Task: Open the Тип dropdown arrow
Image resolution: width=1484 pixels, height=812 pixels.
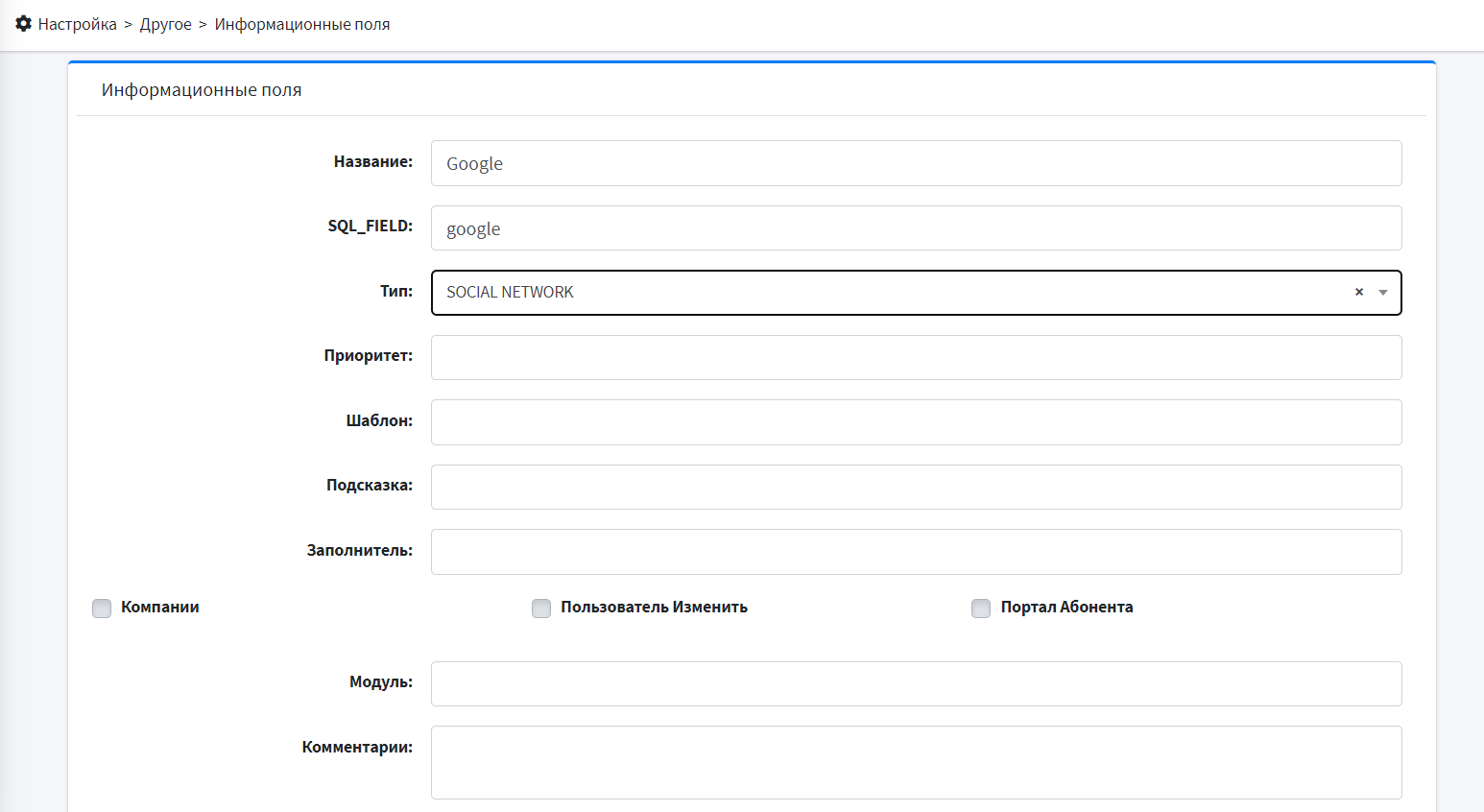Action: click(x=1382, y=293)
